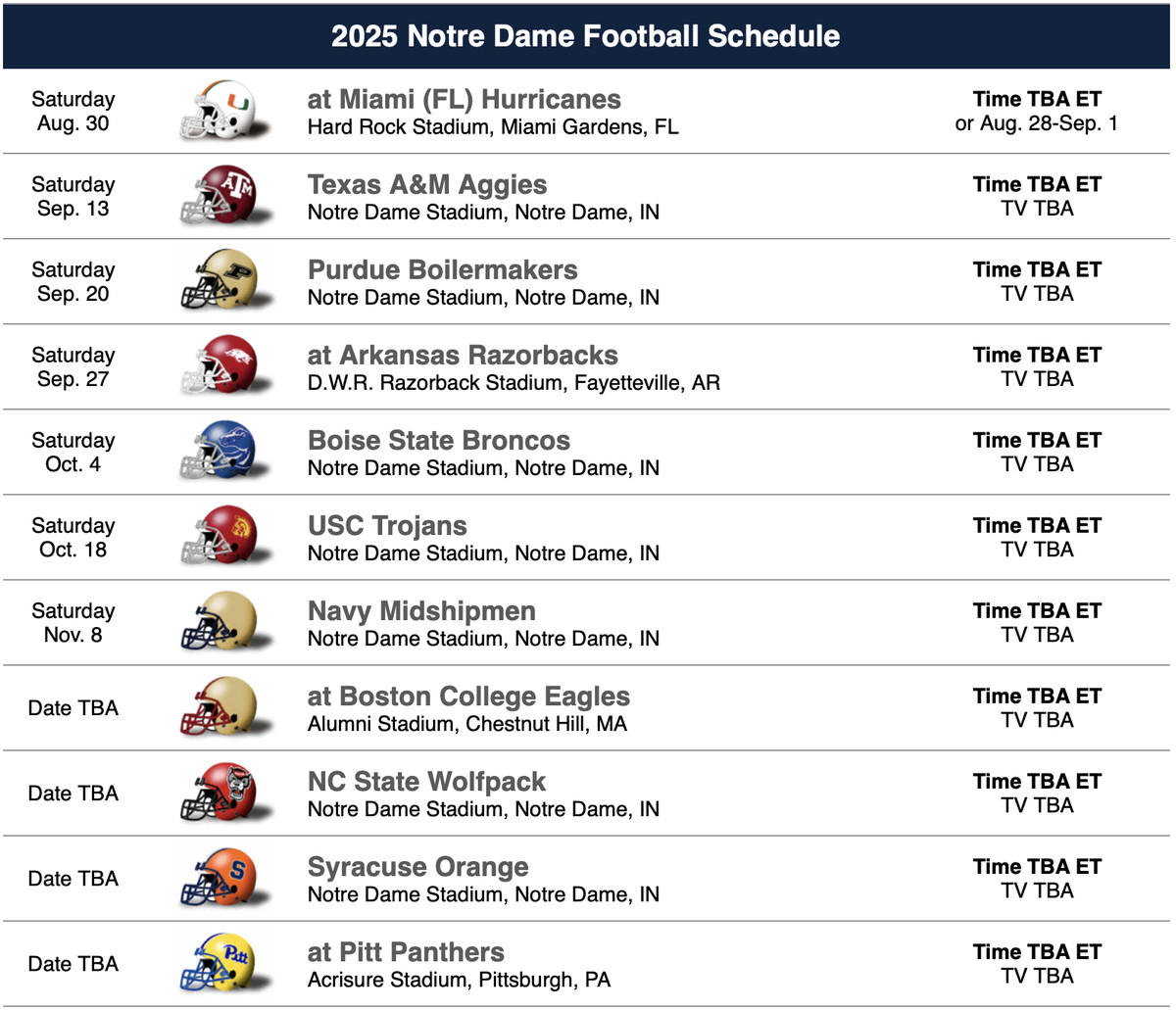Image resolution: width=1176 pixels, height=1010 pixels.
Task: Click the Navy Midshipmen helmet icon
Action: pyautogui.click(x=218, y=622)
